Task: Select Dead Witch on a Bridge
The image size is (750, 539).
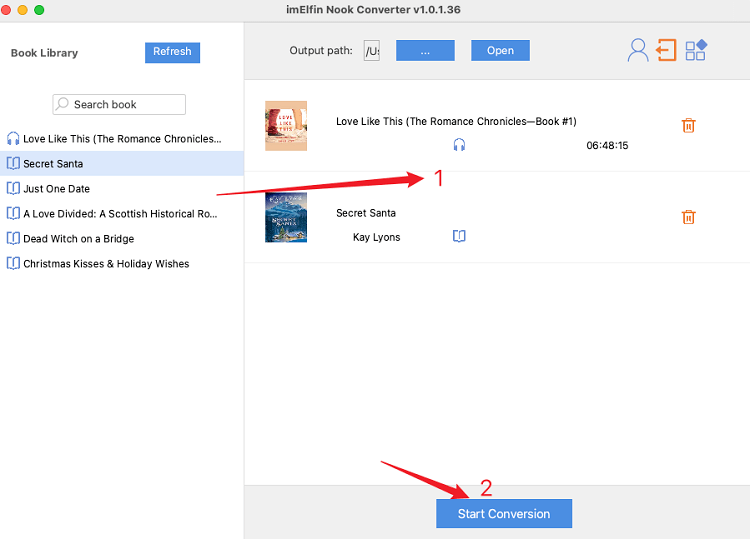Action: coord(122,238)
